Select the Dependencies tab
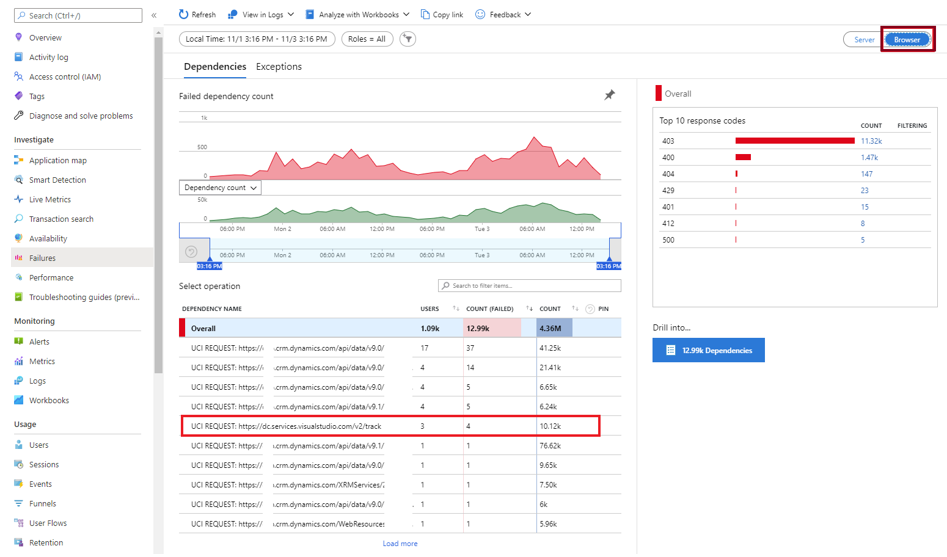The height and width of the screenshot is (557, 947). [215, 67]
